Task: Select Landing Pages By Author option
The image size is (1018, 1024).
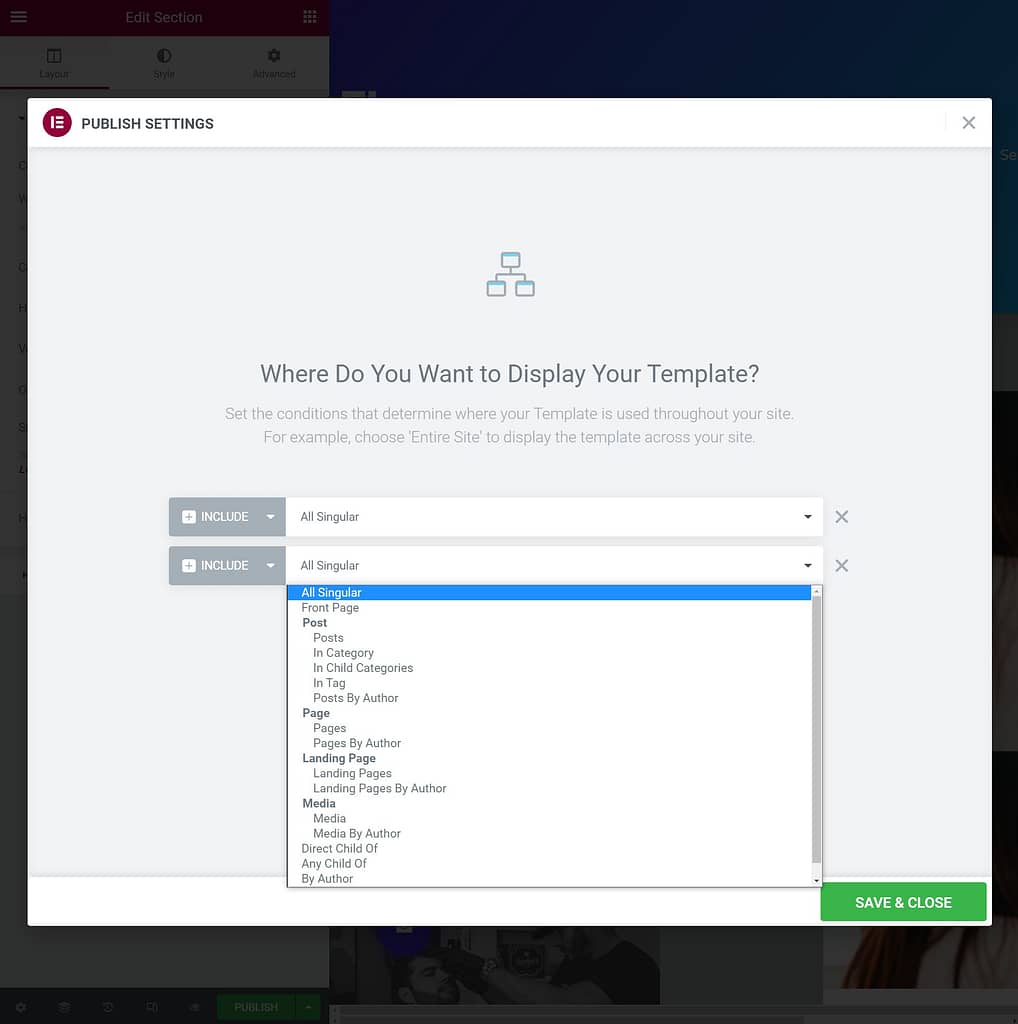Action: pos(379,788)
